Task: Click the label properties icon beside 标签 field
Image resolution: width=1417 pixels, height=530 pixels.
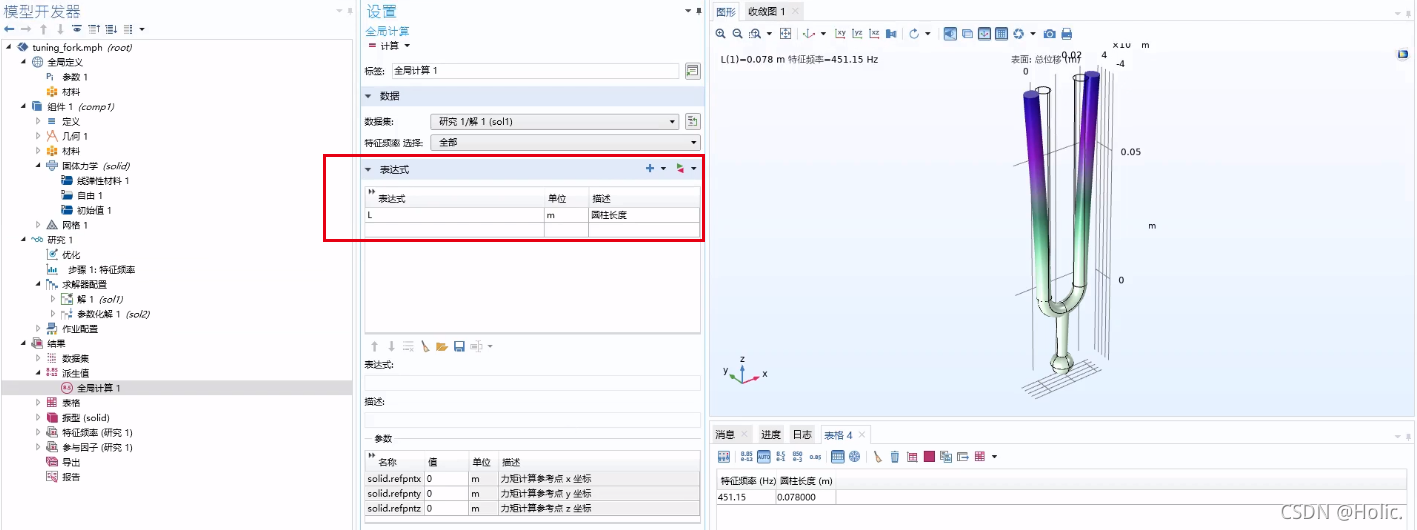Action: tap(692, 71)
